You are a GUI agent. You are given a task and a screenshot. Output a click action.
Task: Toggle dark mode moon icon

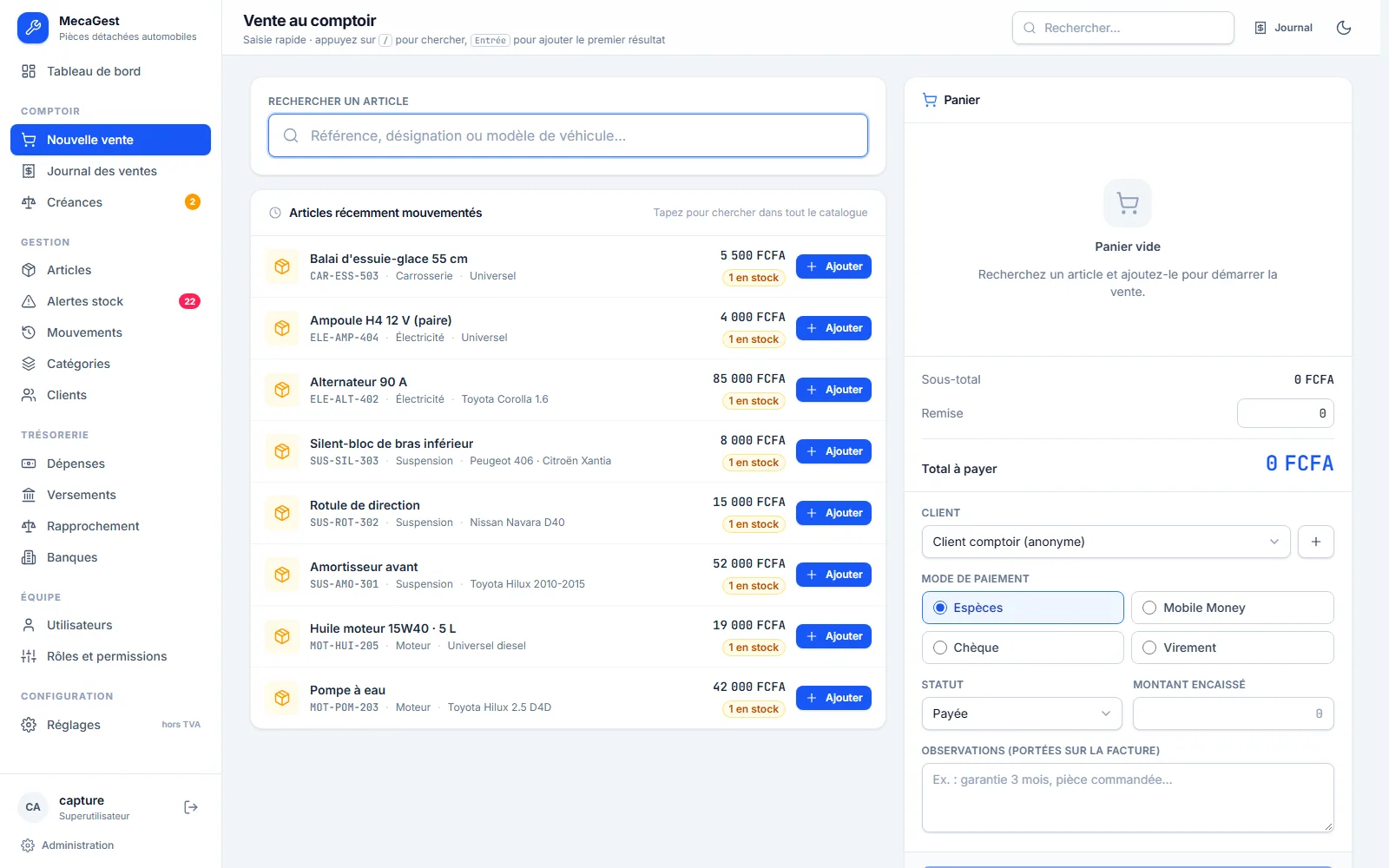pyautogui.click(x=1344, y=28)
